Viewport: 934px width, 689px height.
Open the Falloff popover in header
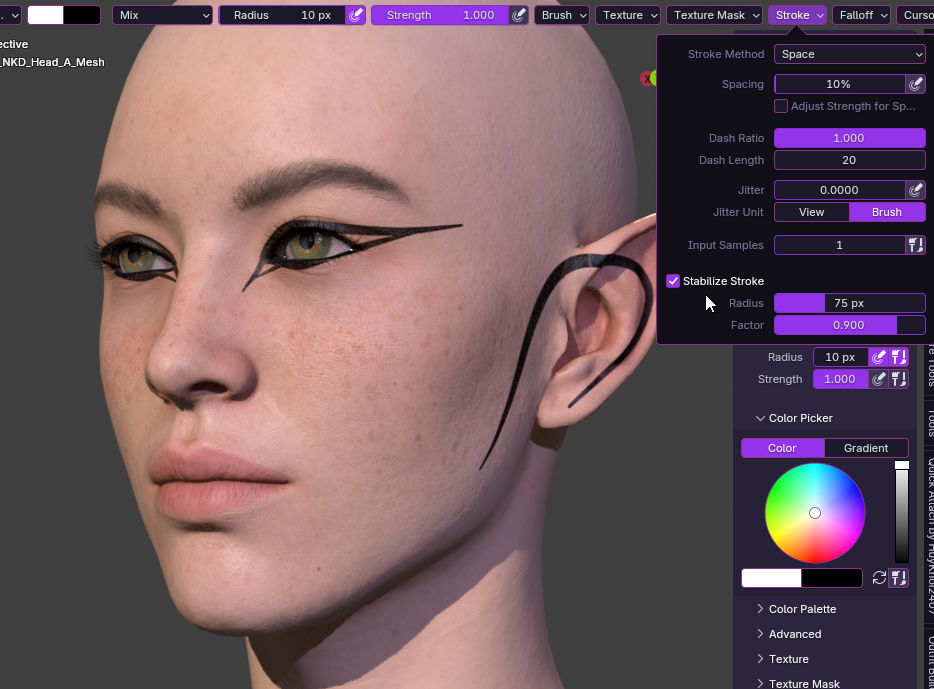click(860, 15)
